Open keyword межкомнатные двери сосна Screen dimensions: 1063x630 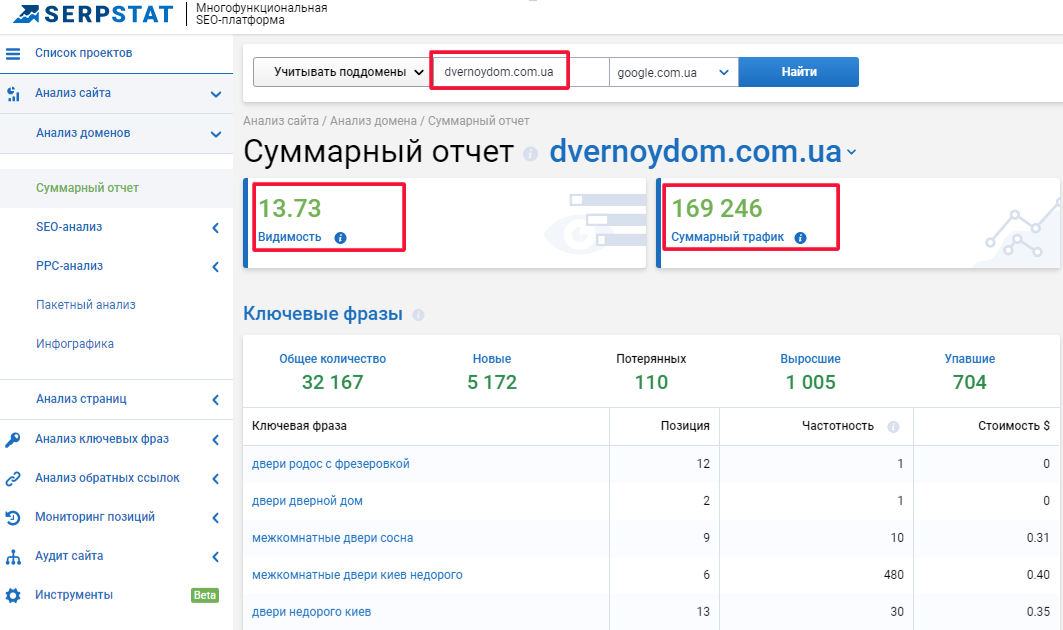click(x=332, y=538)
